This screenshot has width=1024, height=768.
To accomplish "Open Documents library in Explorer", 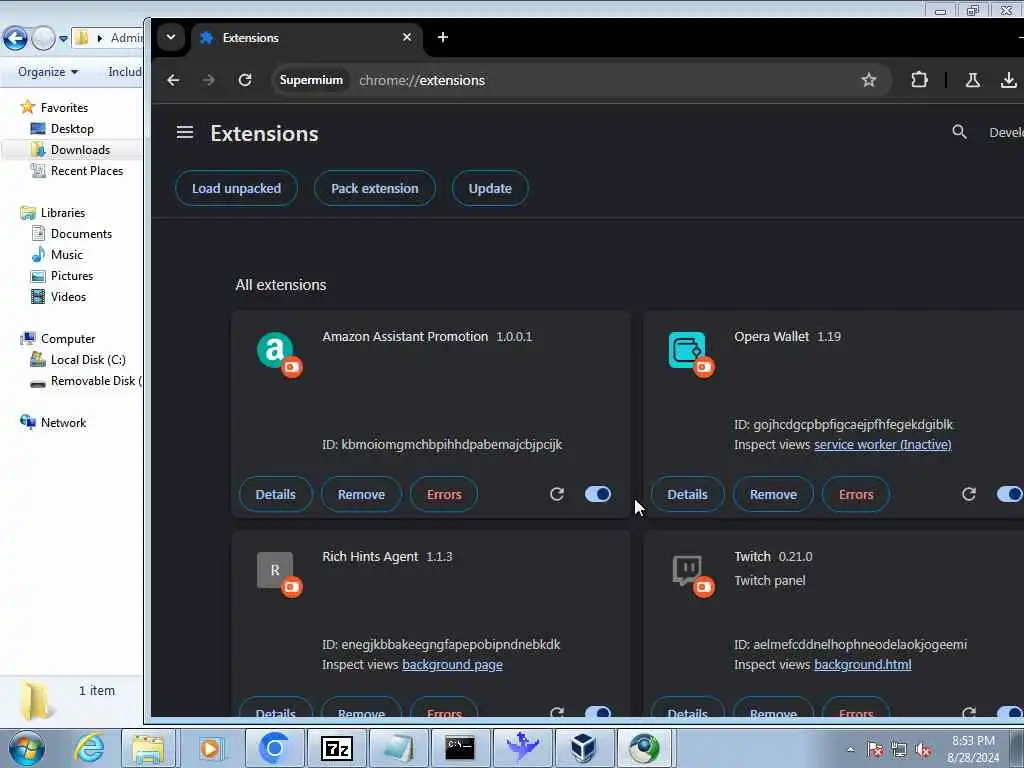I will [72, 234].
